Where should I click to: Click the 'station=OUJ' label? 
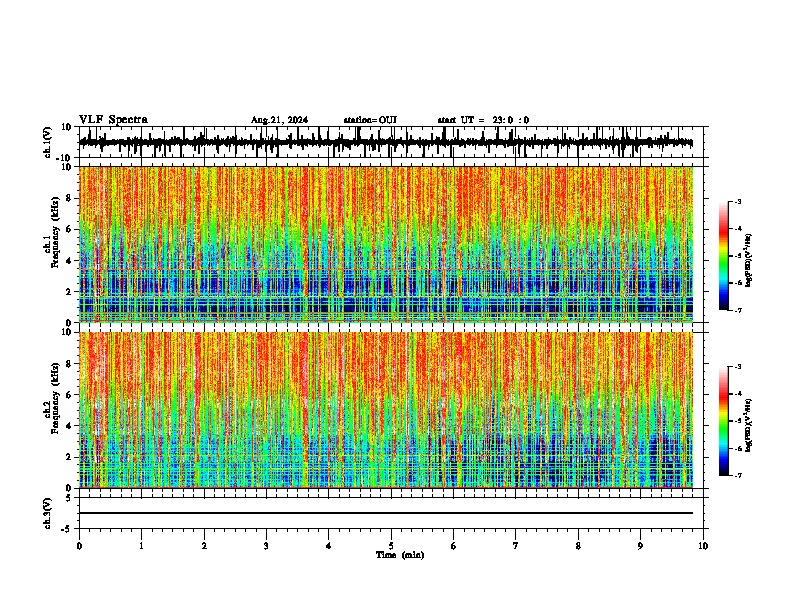click(x=370, y=120)
